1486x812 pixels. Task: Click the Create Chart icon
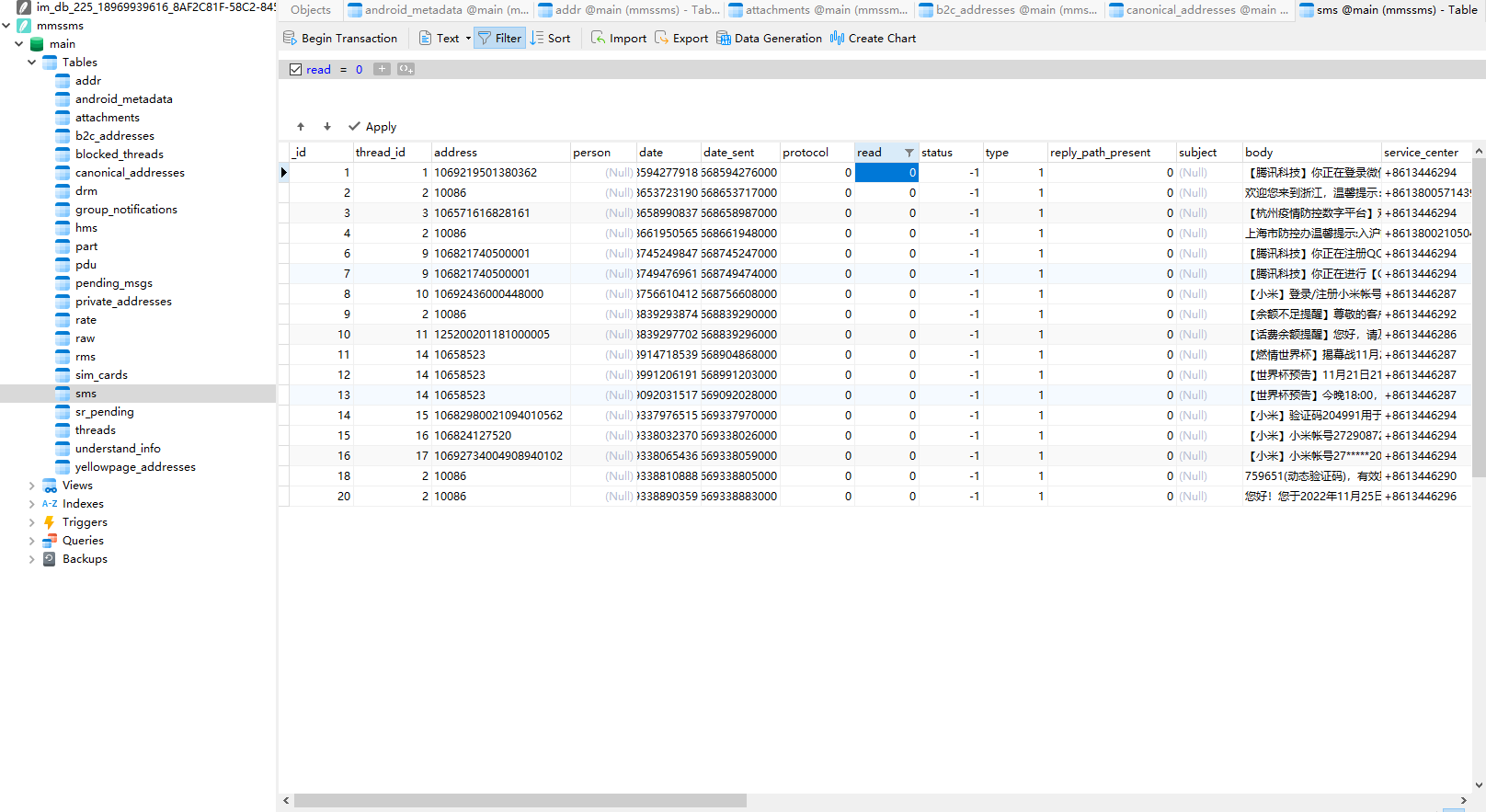coord(873,39)
